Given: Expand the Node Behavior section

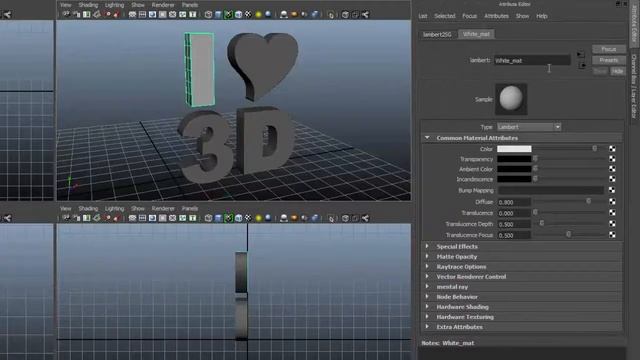Looking at the screenshot, I should pos(427,296).
